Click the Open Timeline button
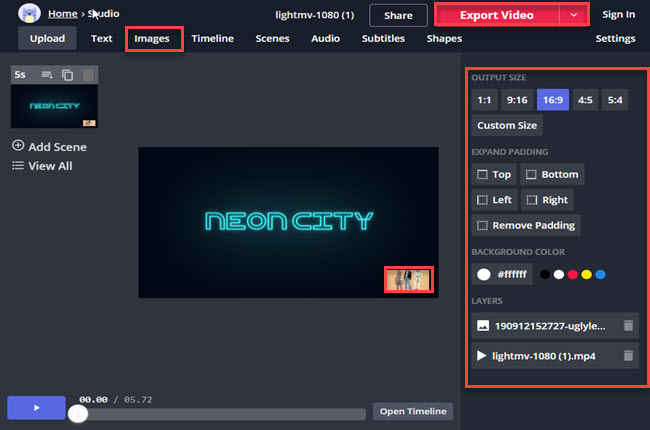The image size is (650, 430). tap(413, 411)
